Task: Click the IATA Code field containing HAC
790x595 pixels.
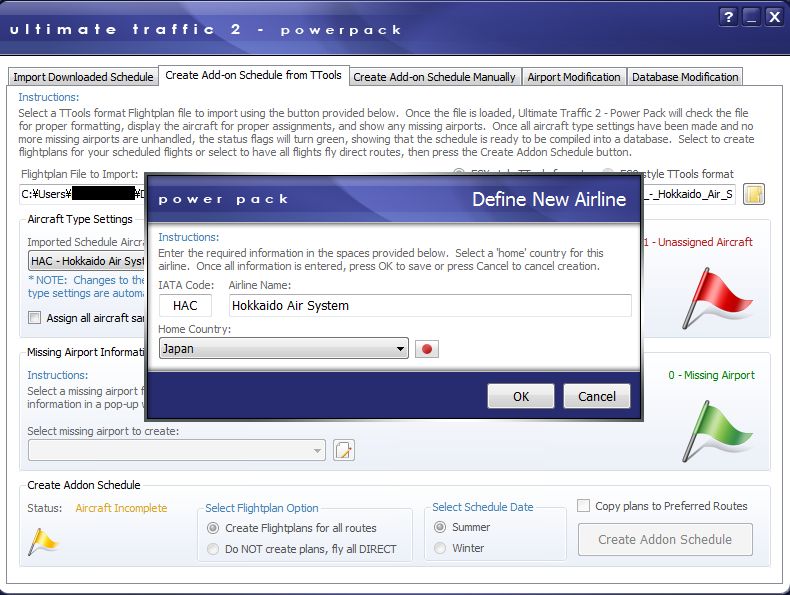Action: coord(185,306)
